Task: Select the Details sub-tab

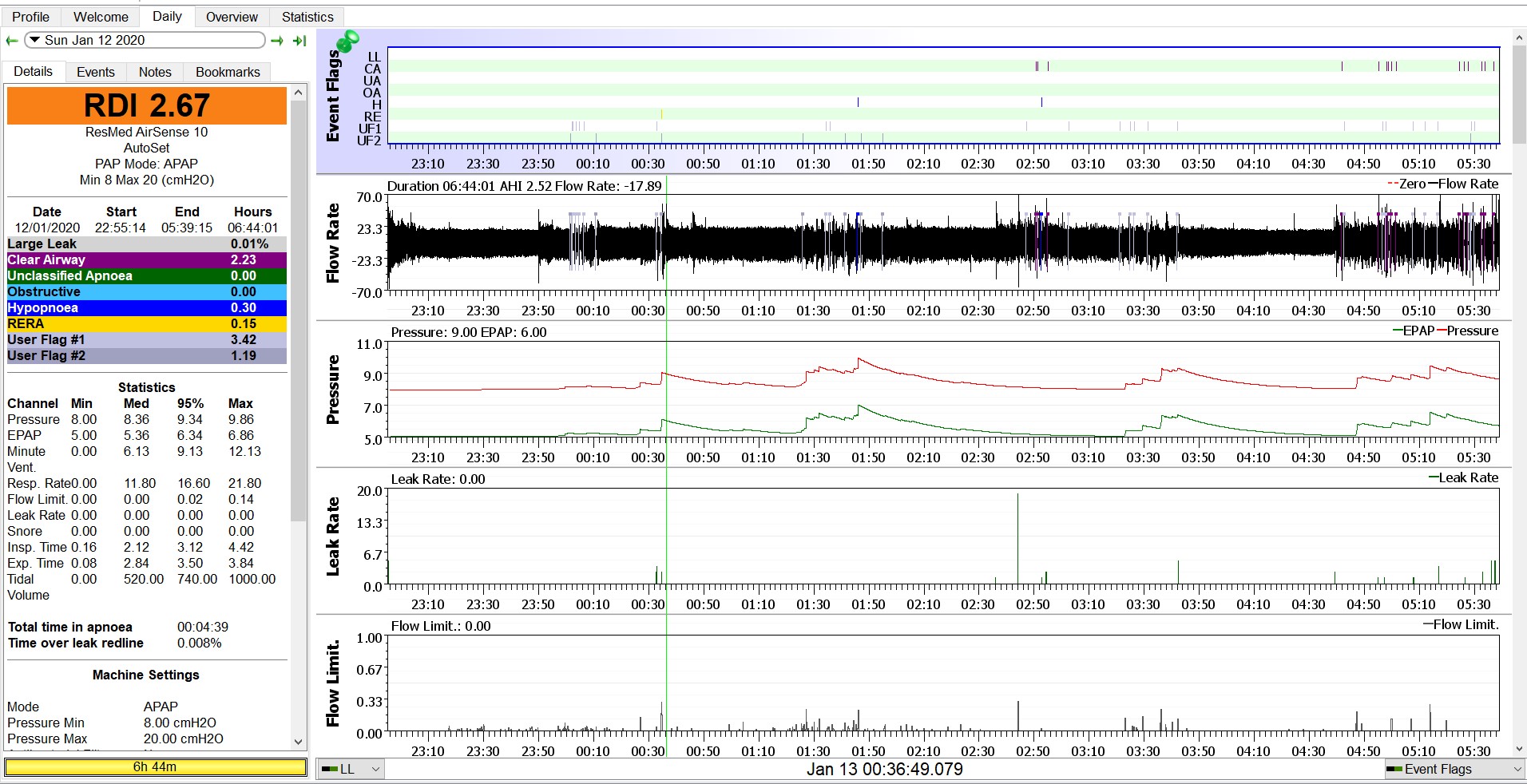Action: pos(33,71)
